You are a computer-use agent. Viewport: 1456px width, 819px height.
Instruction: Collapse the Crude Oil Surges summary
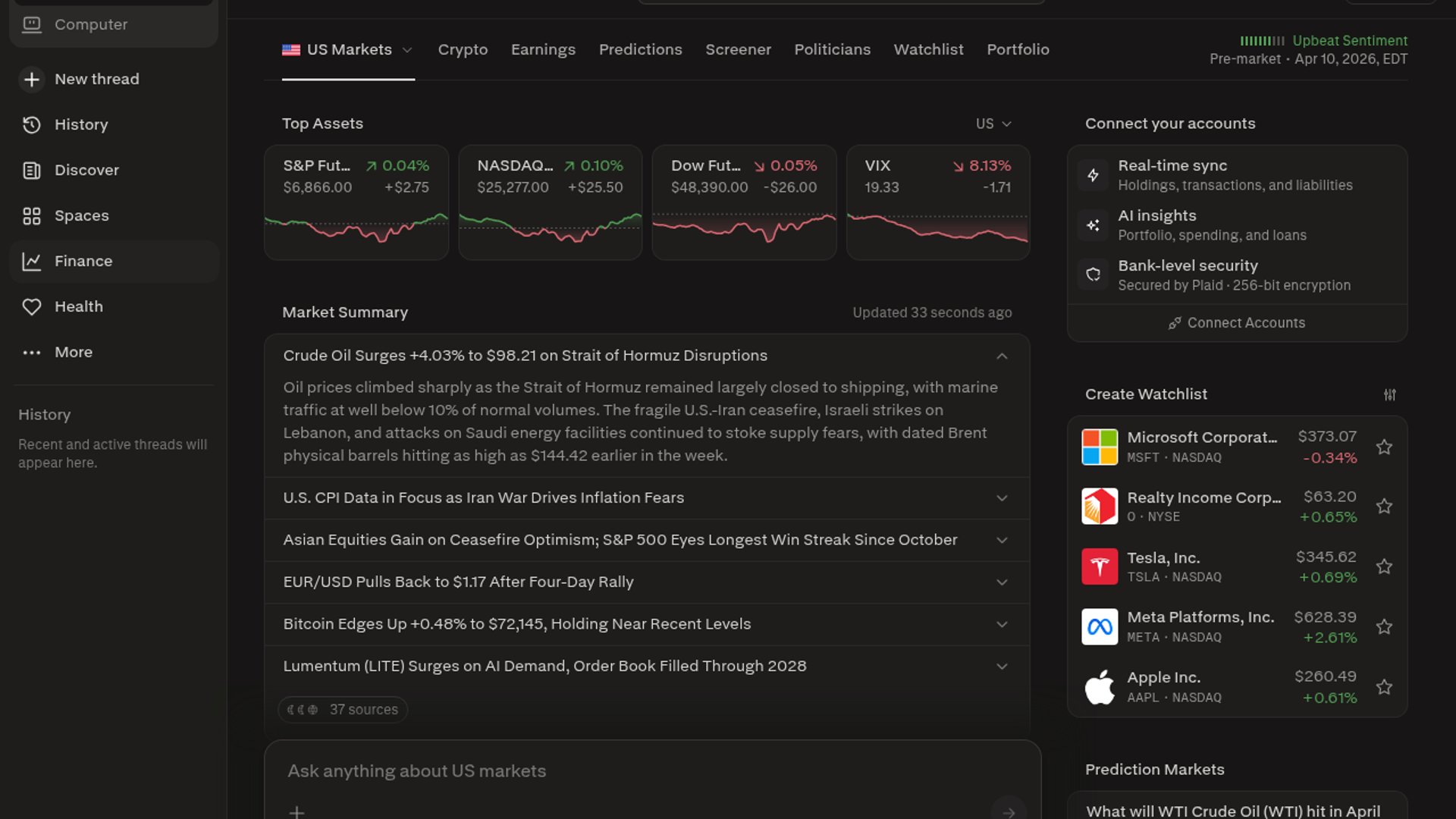[1002, 356]
